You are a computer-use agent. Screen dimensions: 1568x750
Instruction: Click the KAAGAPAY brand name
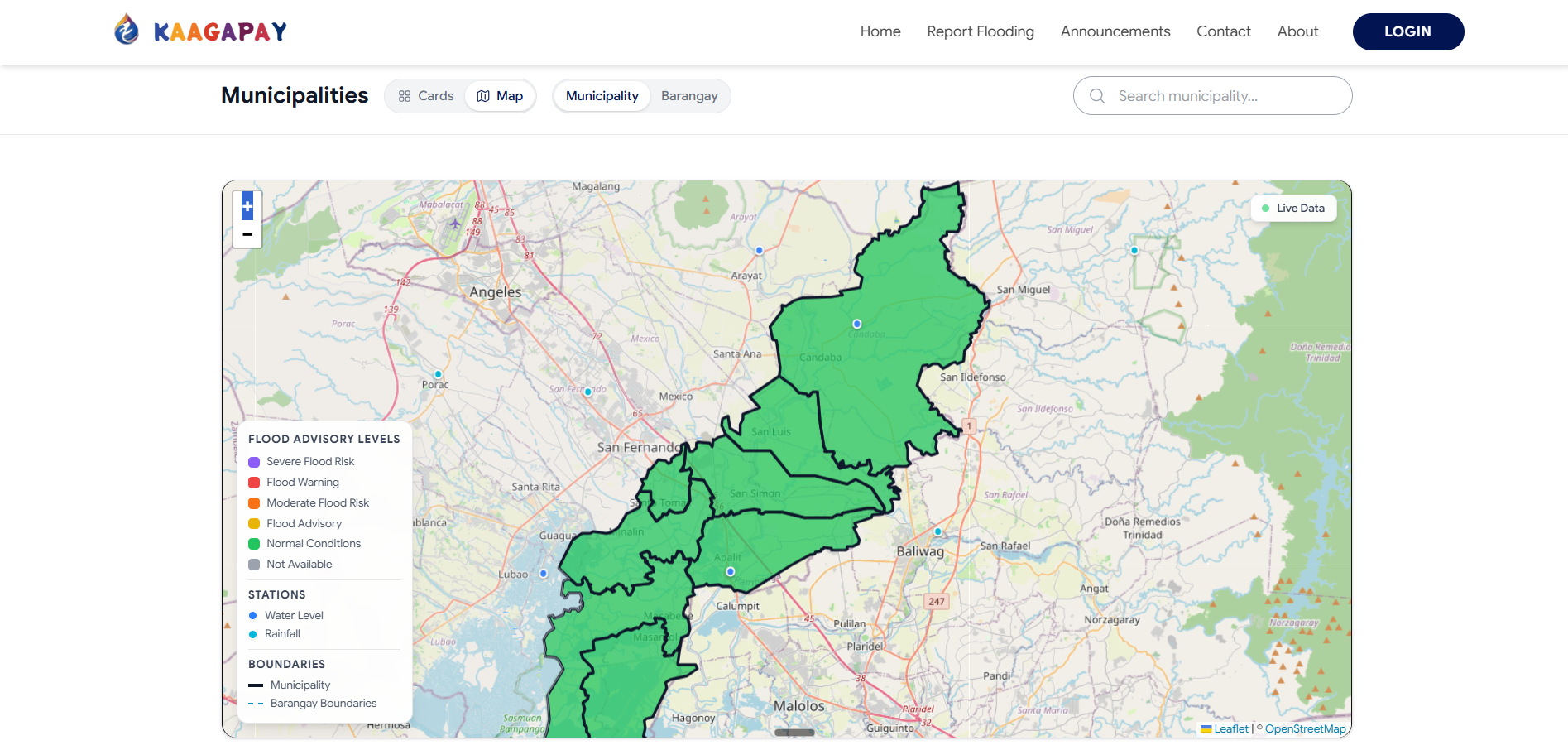220,31
